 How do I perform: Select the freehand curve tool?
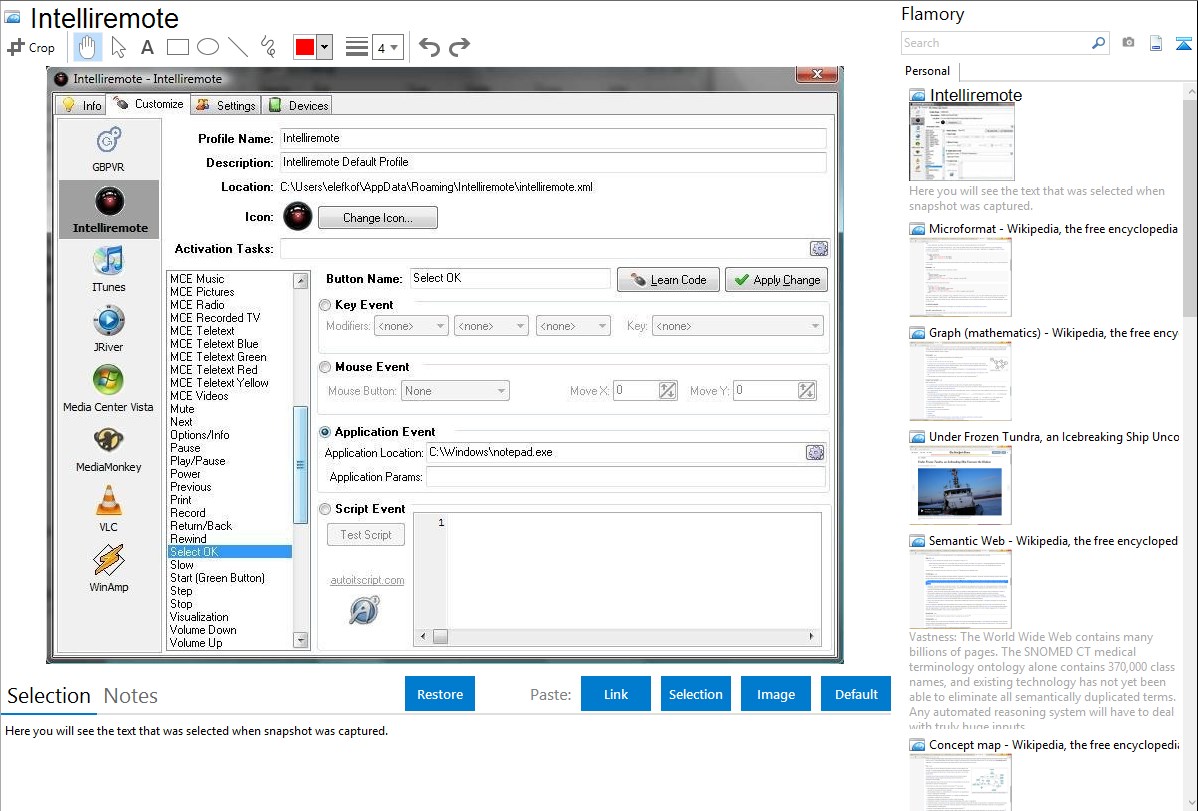pos(268,47)
